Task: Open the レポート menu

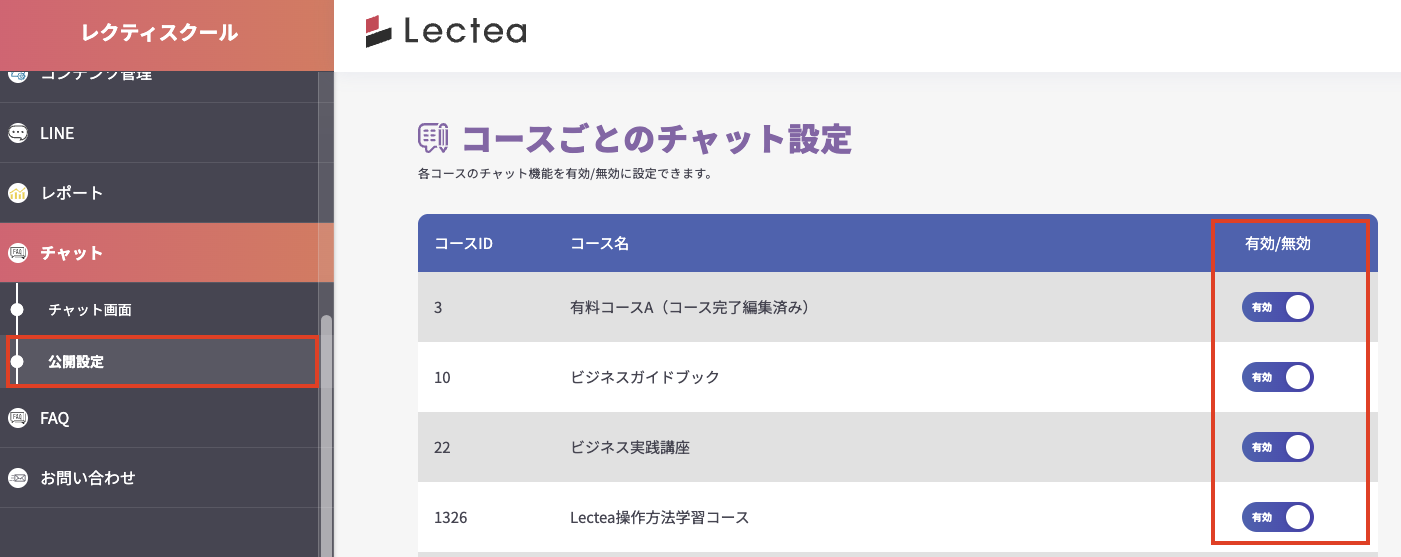Action: coord(72,193)
